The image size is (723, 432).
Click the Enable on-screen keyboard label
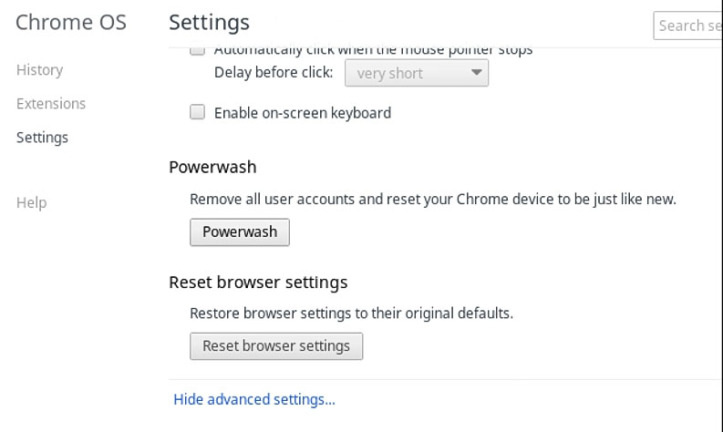coord(302,113)
